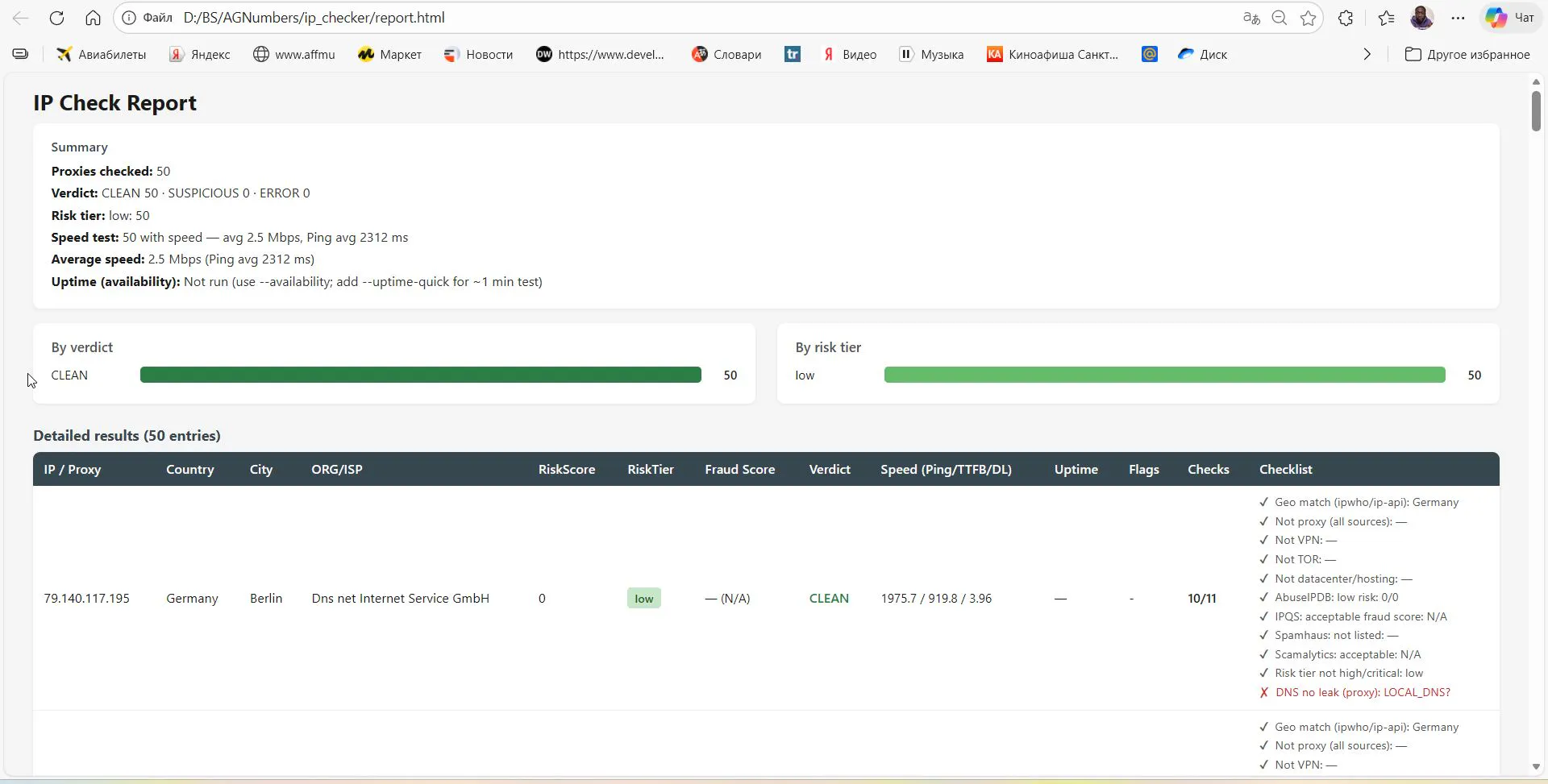This screenshot has height=784, width=1548.
Task: Open the extensions puzzle icon
Action: [x=1346, y=18]
